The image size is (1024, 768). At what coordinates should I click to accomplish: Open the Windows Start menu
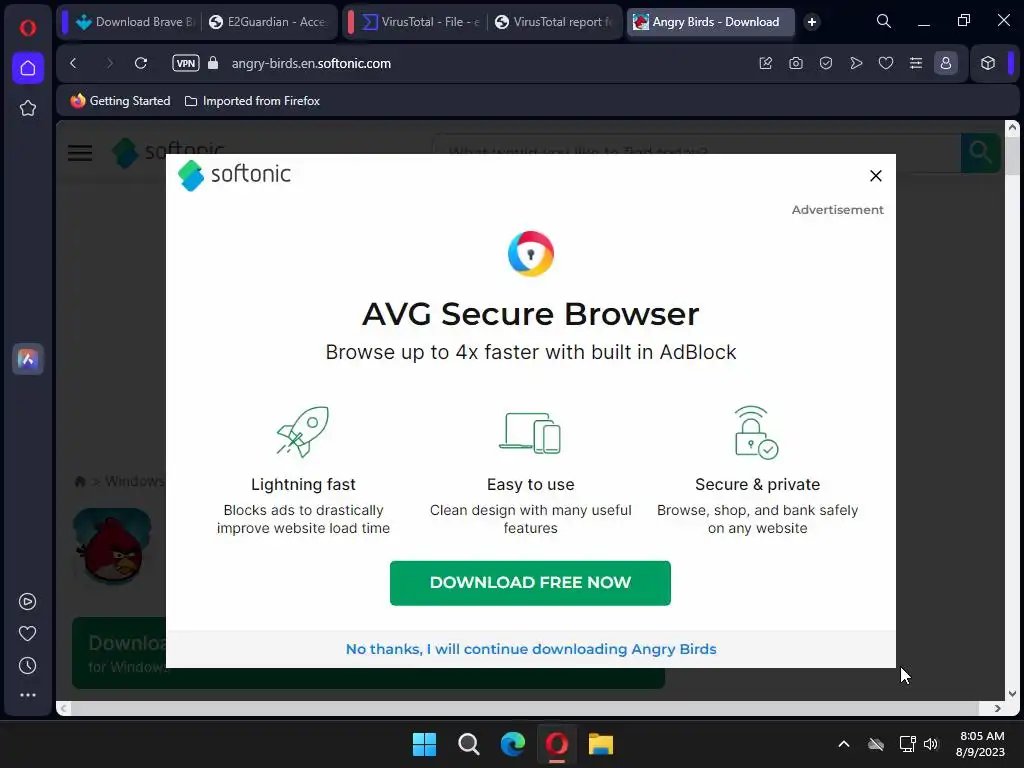point(424,744)
